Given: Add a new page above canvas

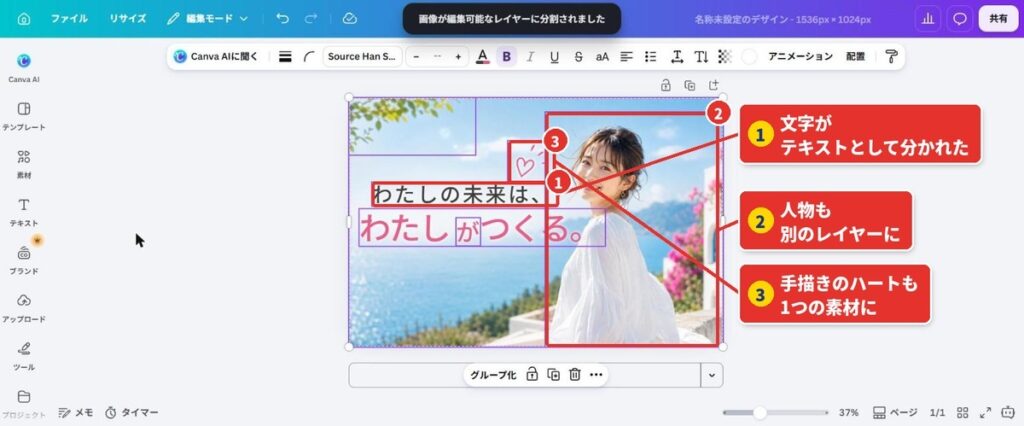Looking at the screenshot, I should coord(714,85).
